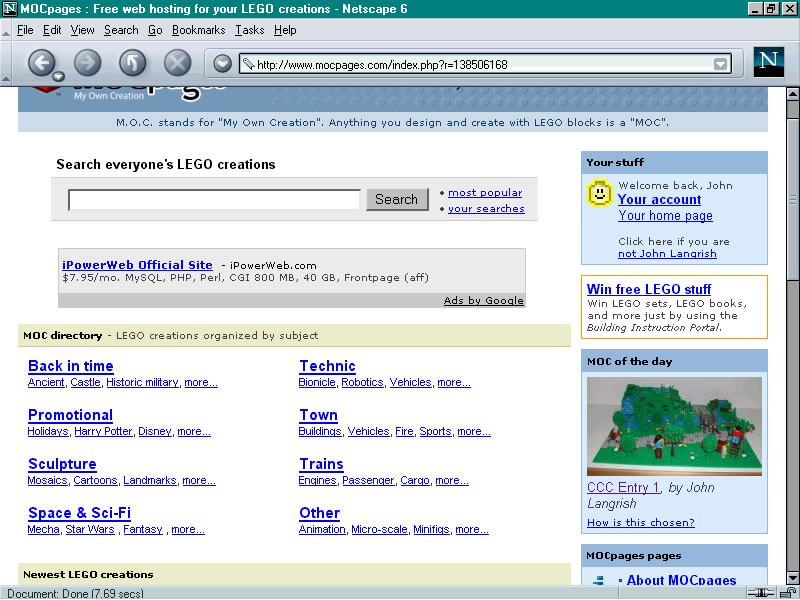
Task: Open the round dropdown button beside the URL field
Action: click(x=222, y=64)
